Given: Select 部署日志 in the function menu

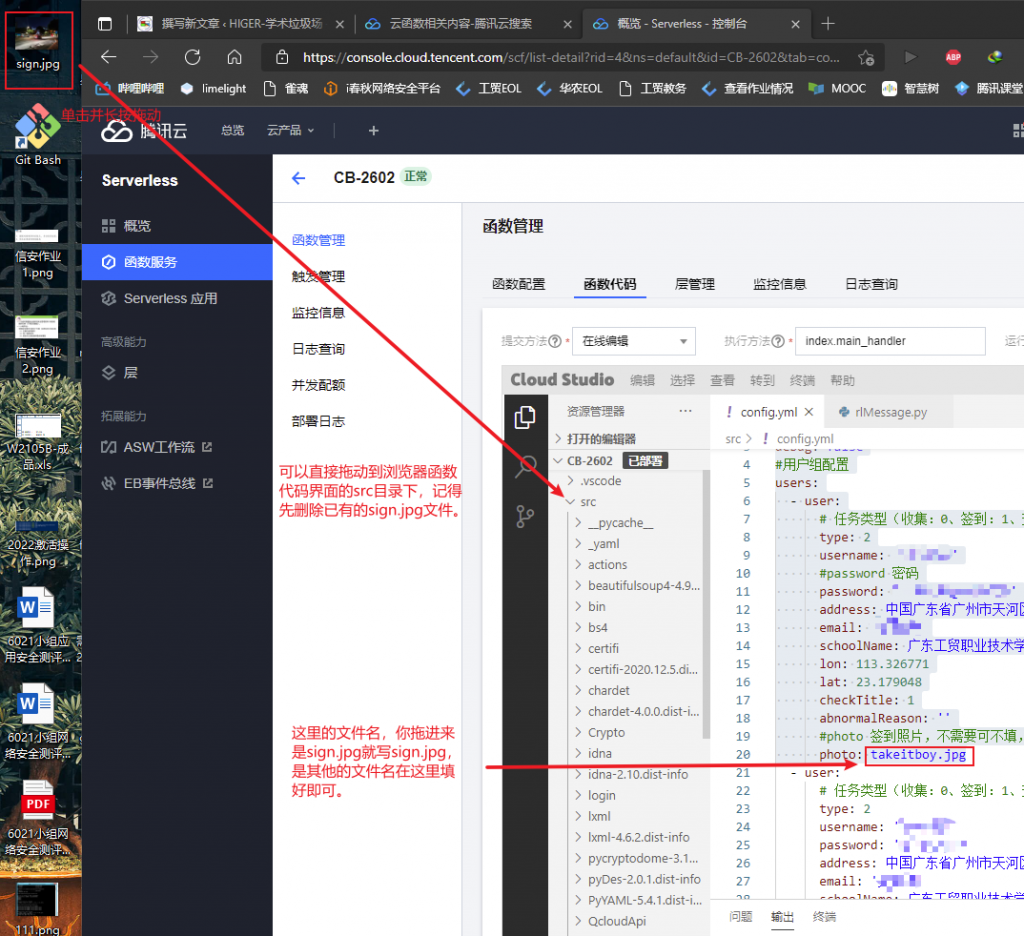Looking at the screenshot, I should pos(318,421).
